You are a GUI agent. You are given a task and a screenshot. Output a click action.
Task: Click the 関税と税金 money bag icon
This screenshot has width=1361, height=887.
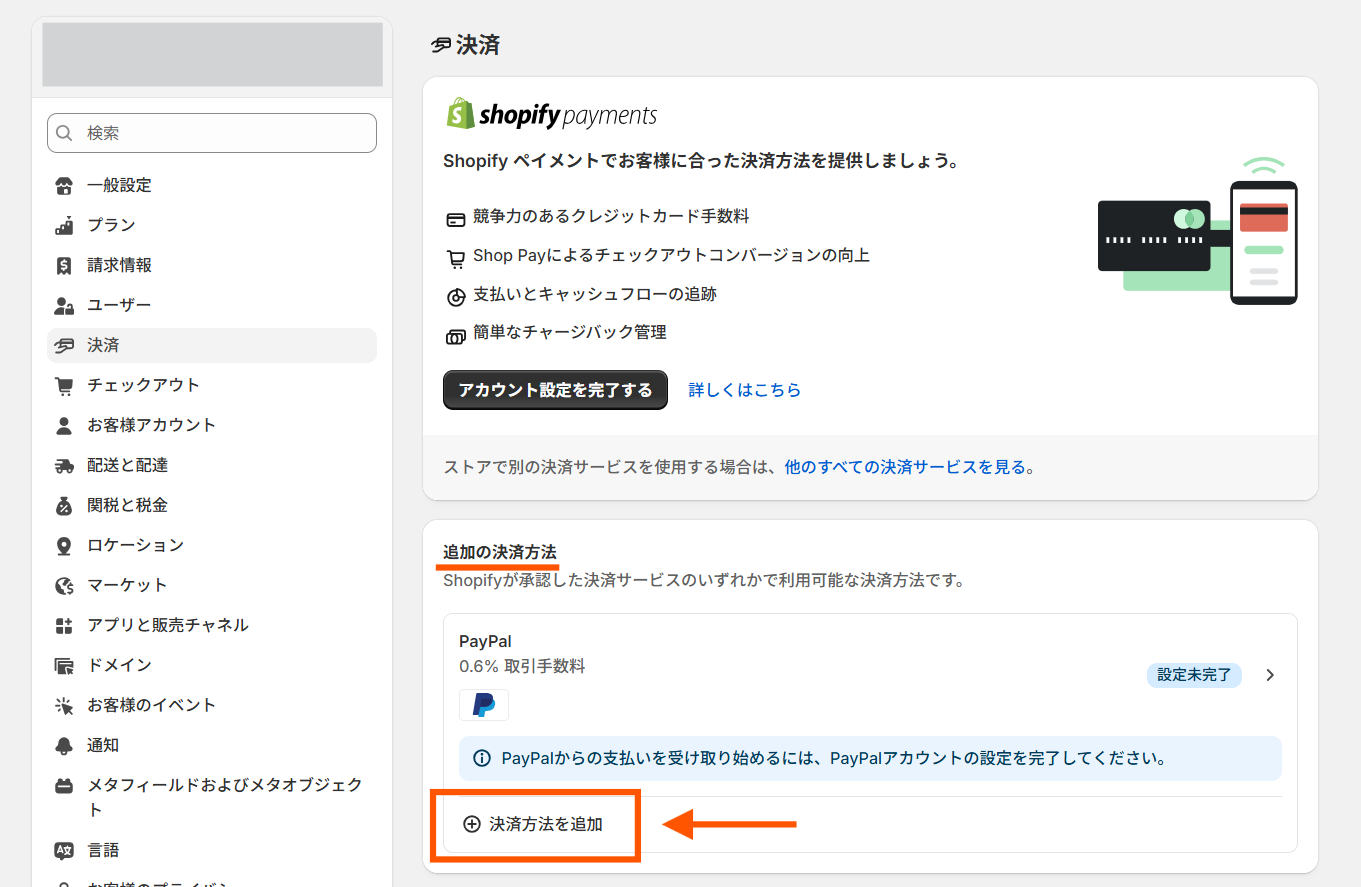(64, 505)
